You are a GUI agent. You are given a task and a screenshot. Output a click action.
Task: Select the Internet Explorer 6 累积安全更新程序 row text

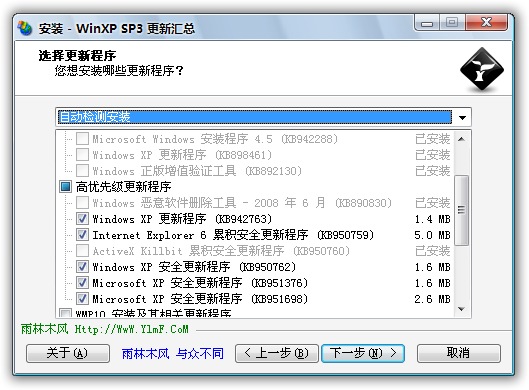(x=233, y=235)
